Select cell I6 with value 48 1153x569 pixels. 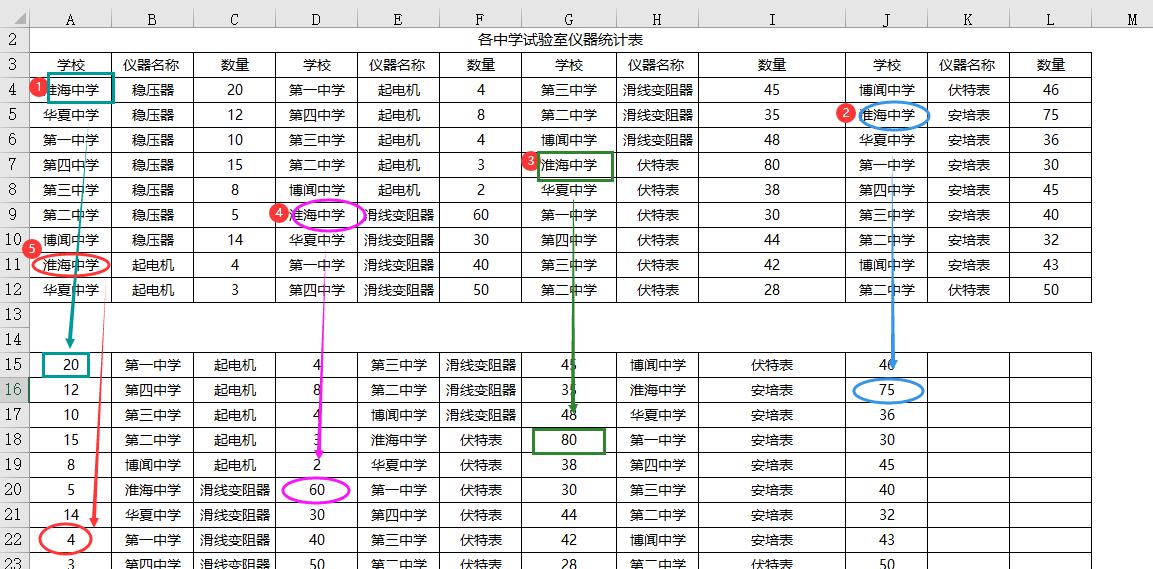771,140
